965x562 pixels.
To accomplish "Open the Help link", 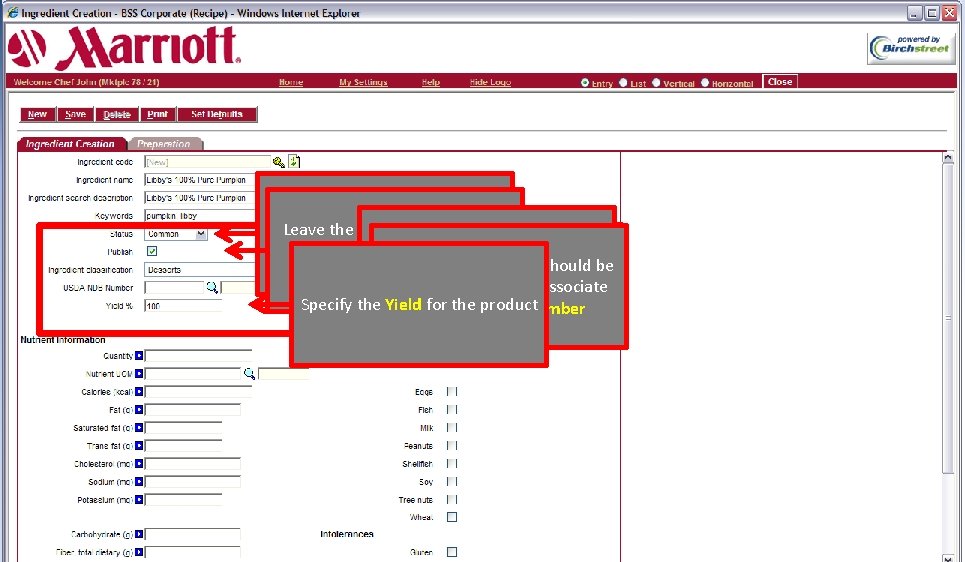I will click(430, 82).
